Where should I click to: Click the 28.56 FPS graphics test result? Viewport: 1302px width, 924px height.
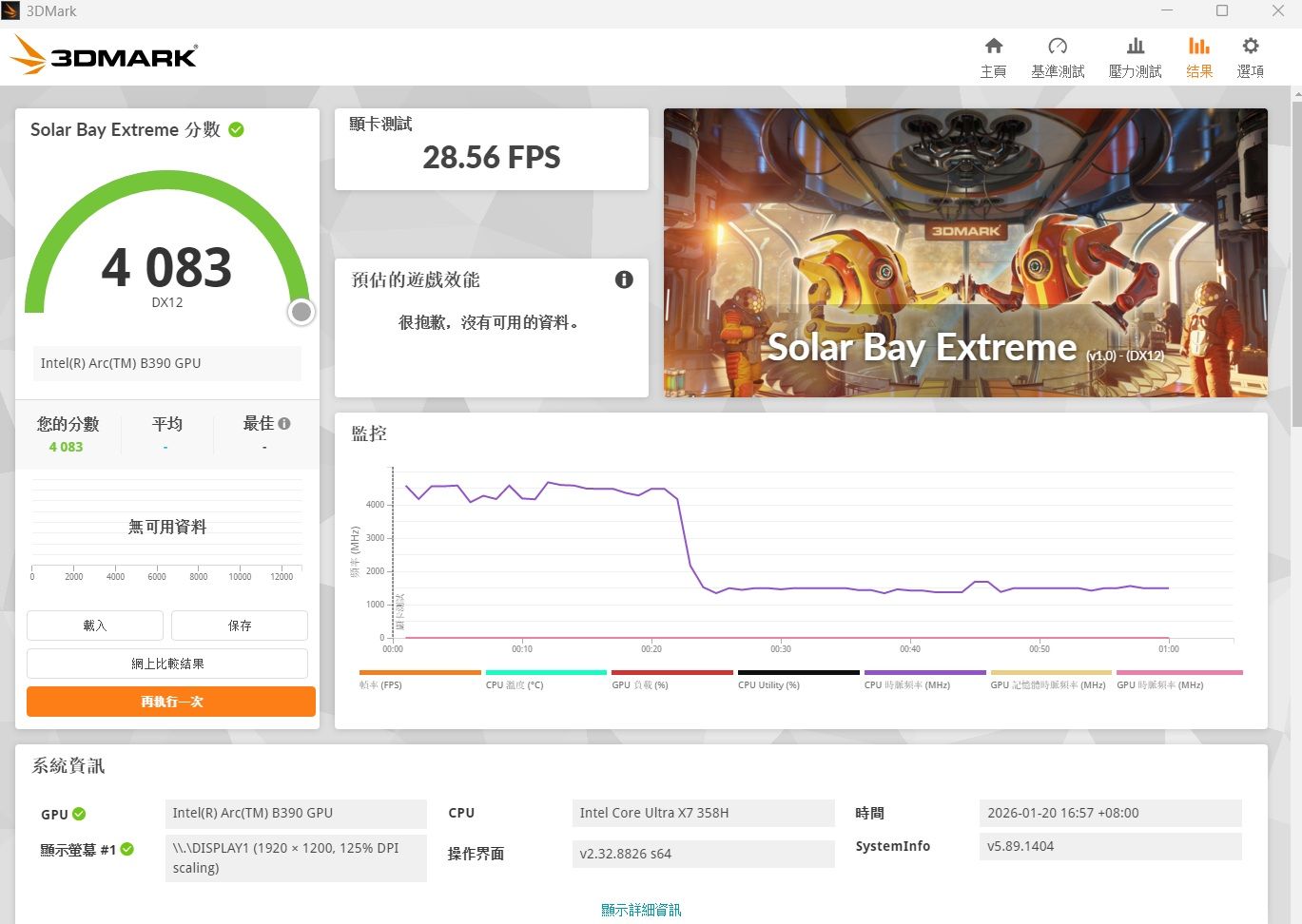coord(492,158)
